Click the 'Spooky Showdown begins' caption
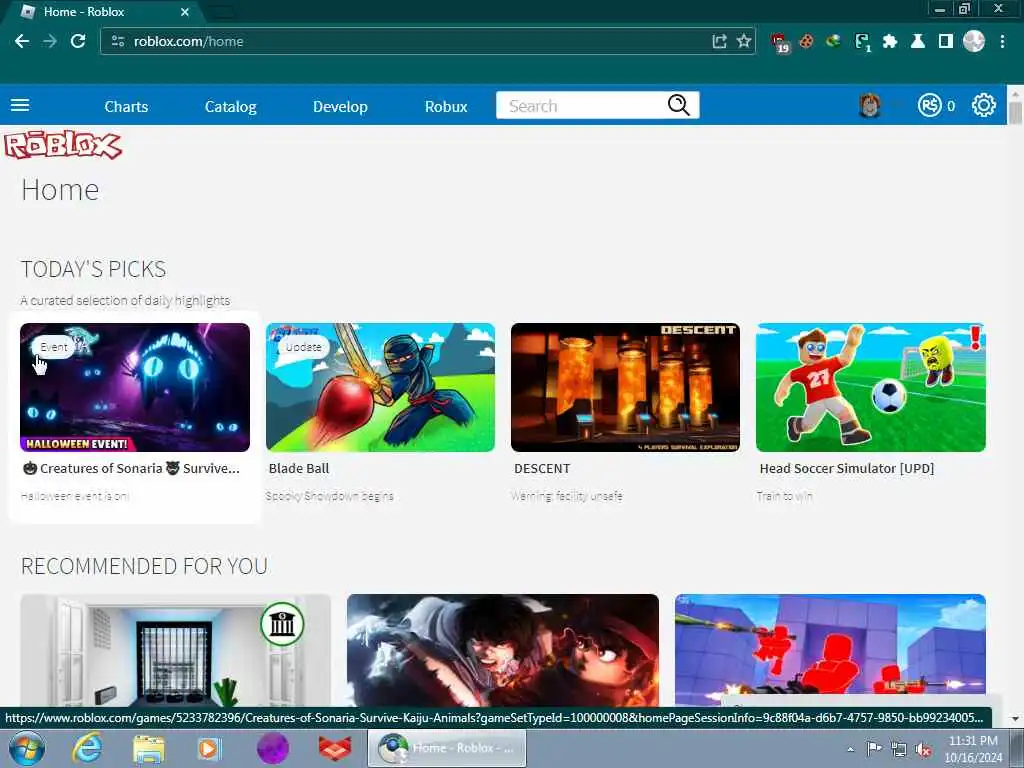This screenshot has height=768, width=1024. pos(330,496)
